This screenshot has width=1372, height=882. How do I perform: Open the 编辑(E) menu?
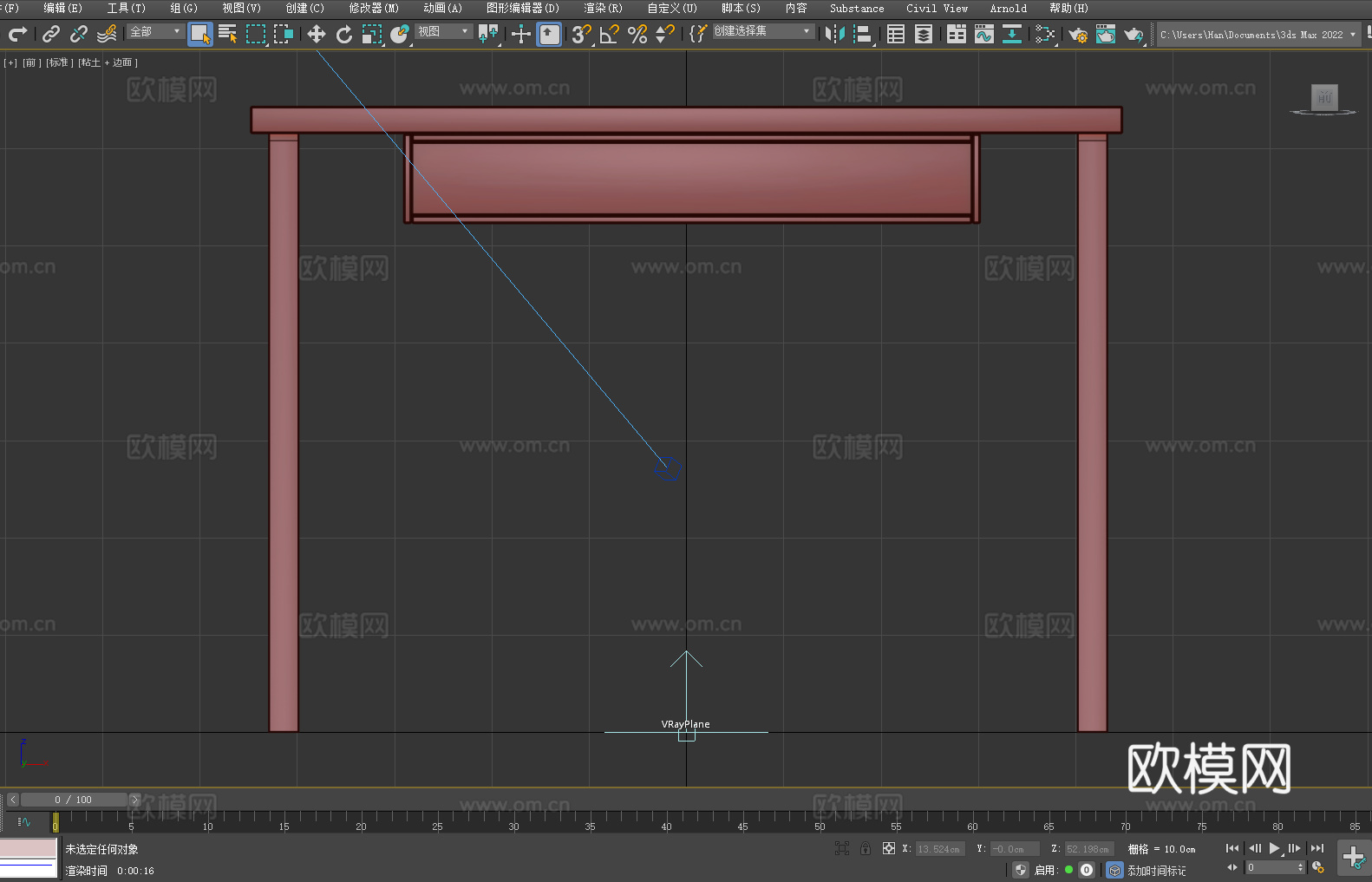(x=63, y=8)
